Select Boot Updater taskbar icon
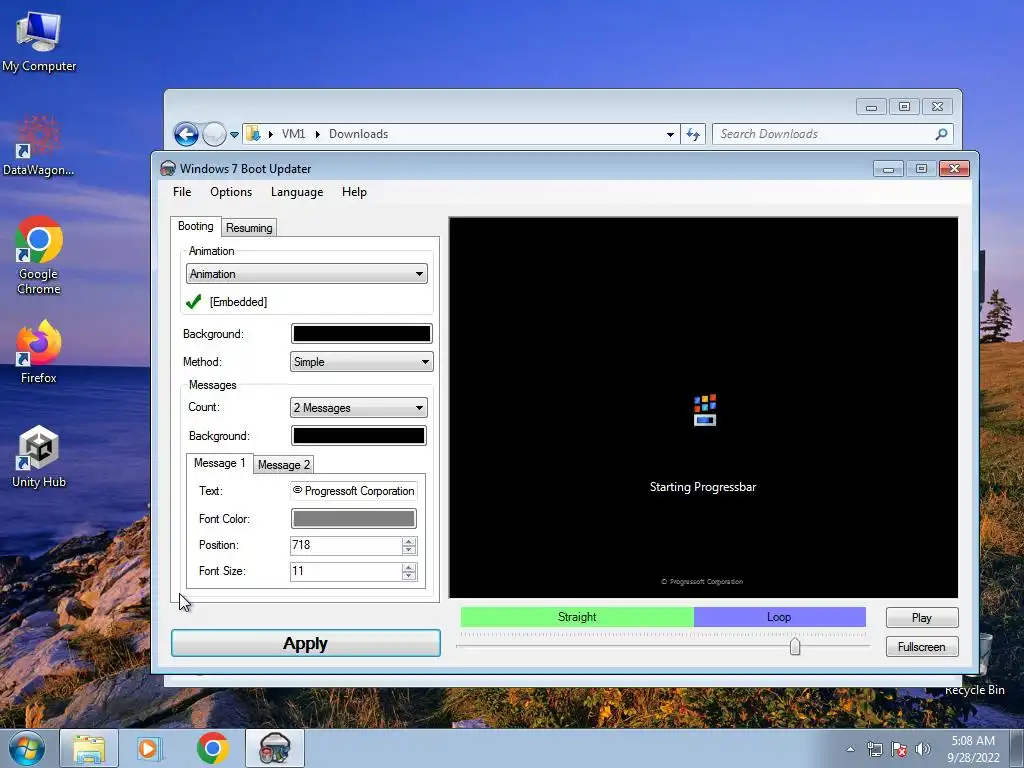Image resolution: width=1024 pixels, height=768 pixels. click(x=275, y=748)
